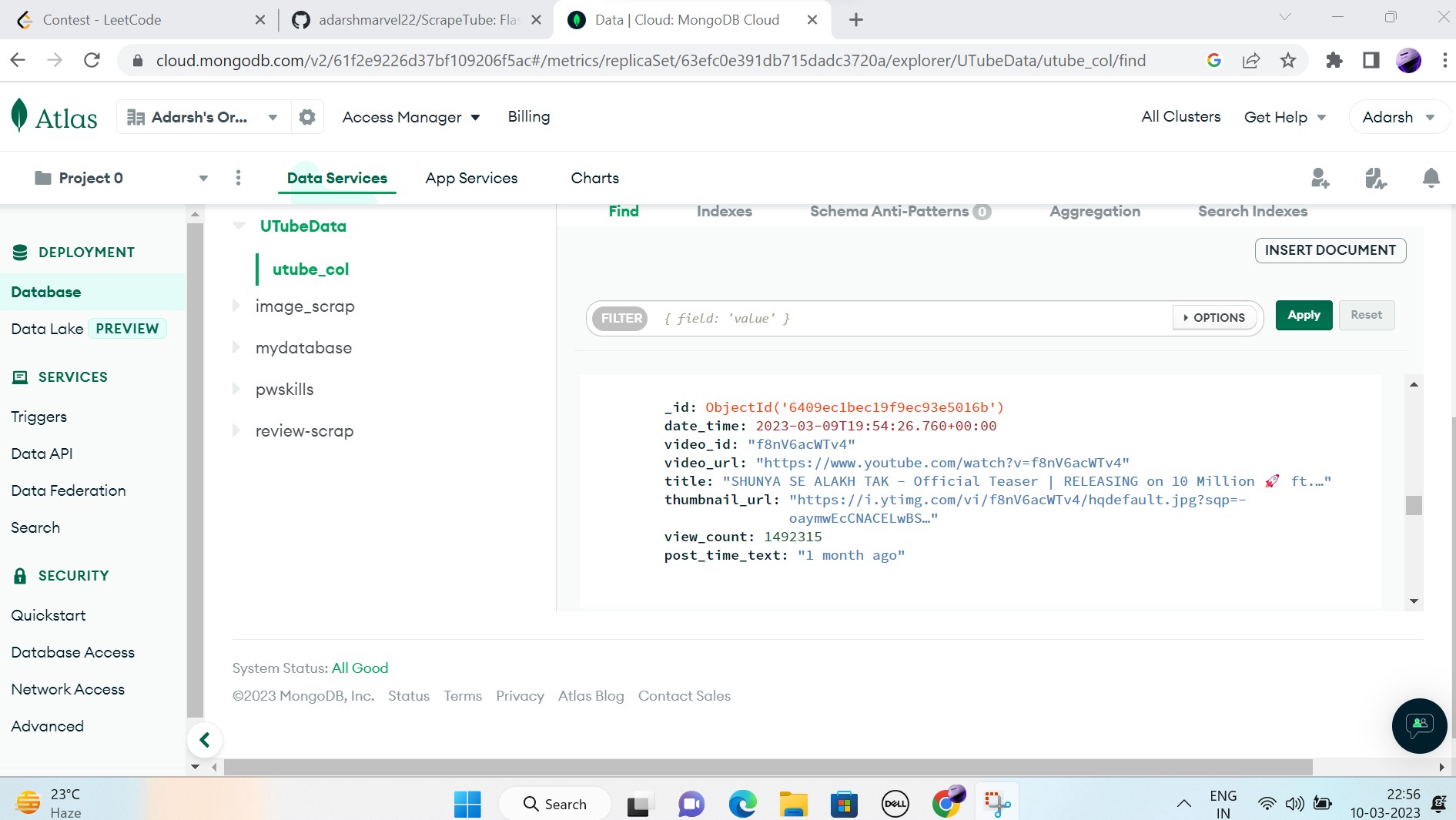Go to All Clusters
Image resolution: width=1456 pixels, height=820 pixels.
point(1180,116)
